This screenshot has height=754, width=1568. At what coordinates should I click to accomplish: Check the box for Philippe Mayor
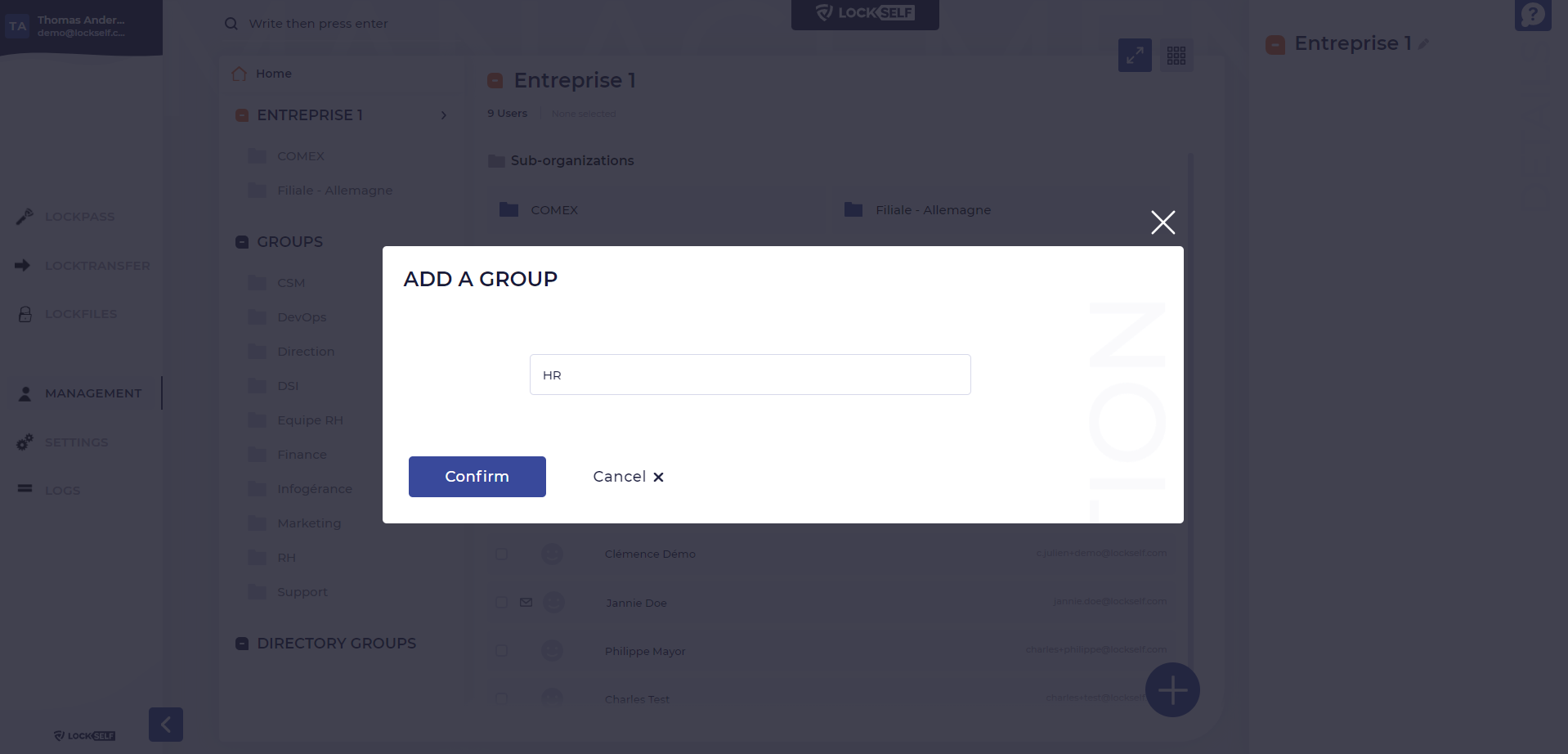pyautogui.click(x=502, y=651)
